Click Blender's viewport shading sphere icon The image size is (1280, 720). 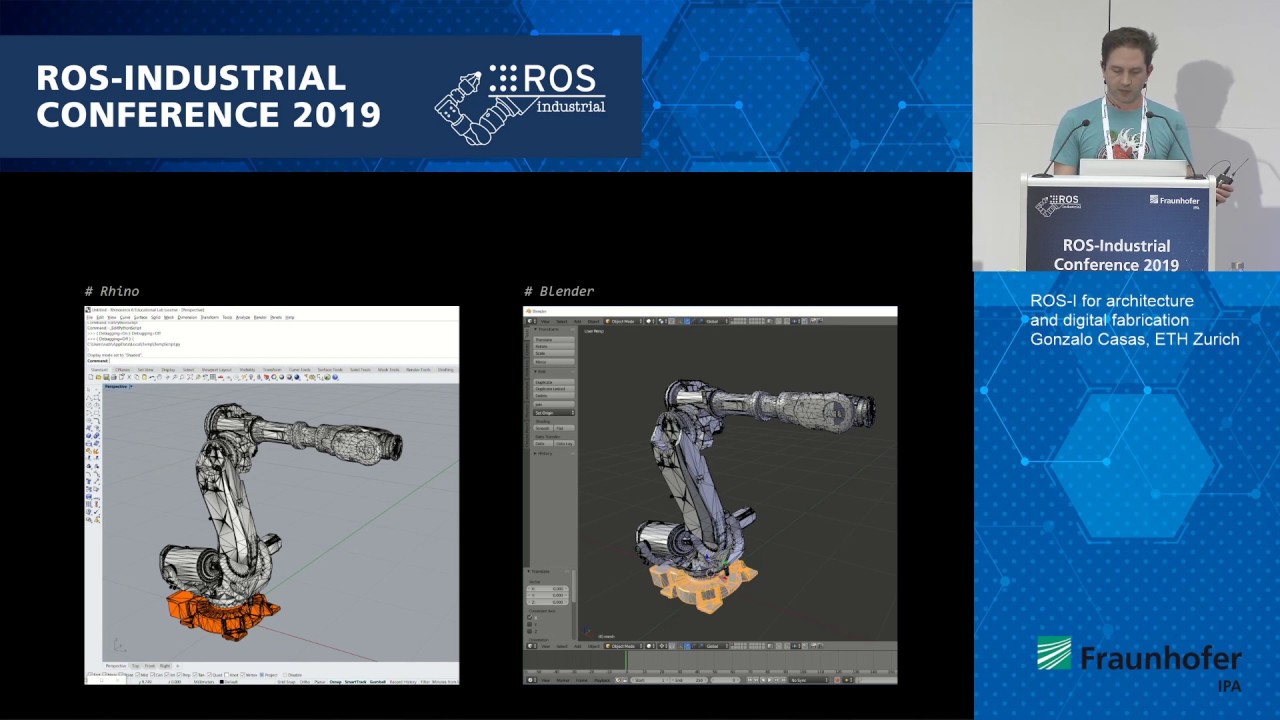(x=650, y=321)
